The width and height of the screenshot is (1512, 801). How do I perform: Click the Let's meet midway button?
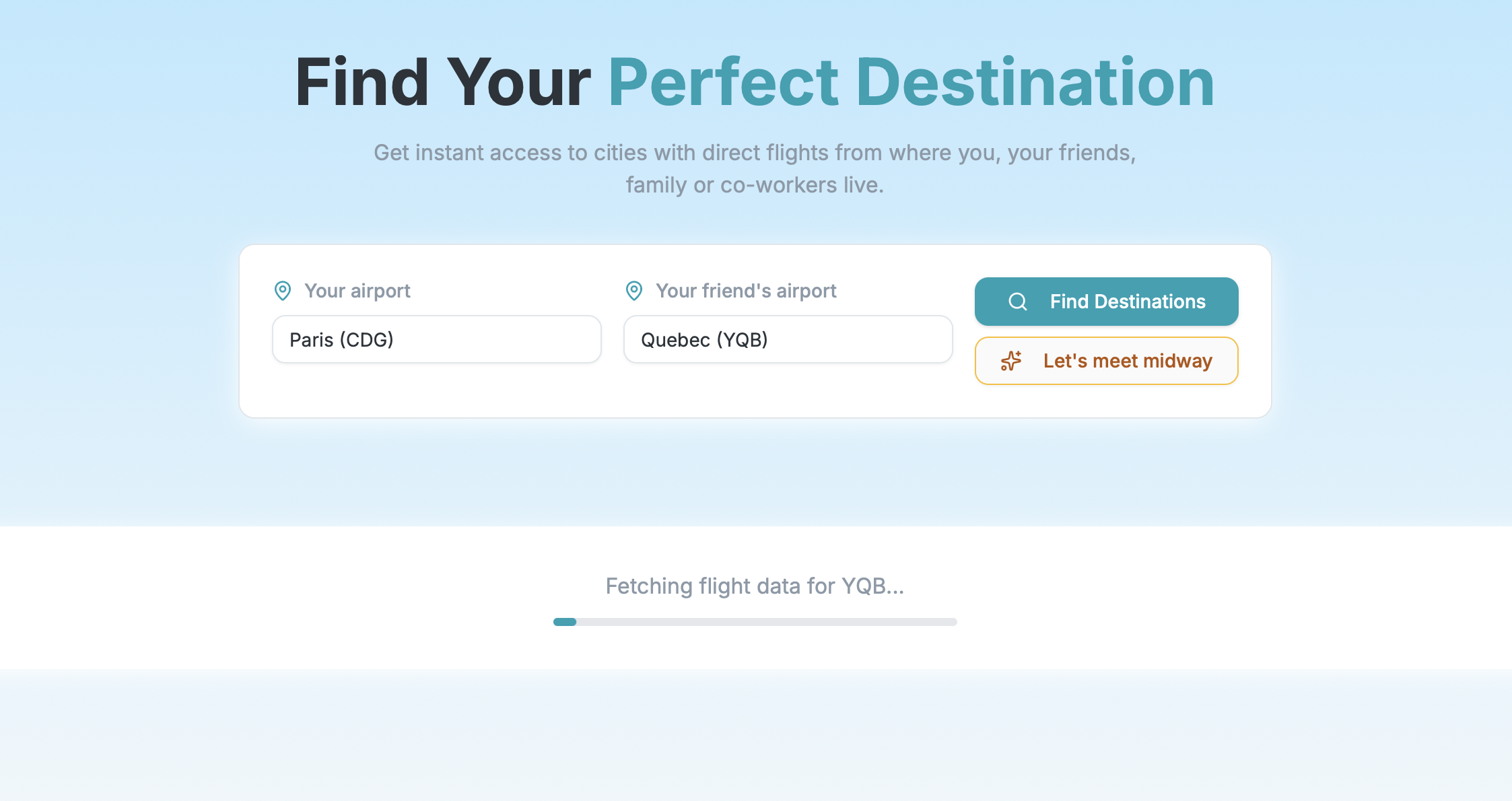coord(1106,361)
